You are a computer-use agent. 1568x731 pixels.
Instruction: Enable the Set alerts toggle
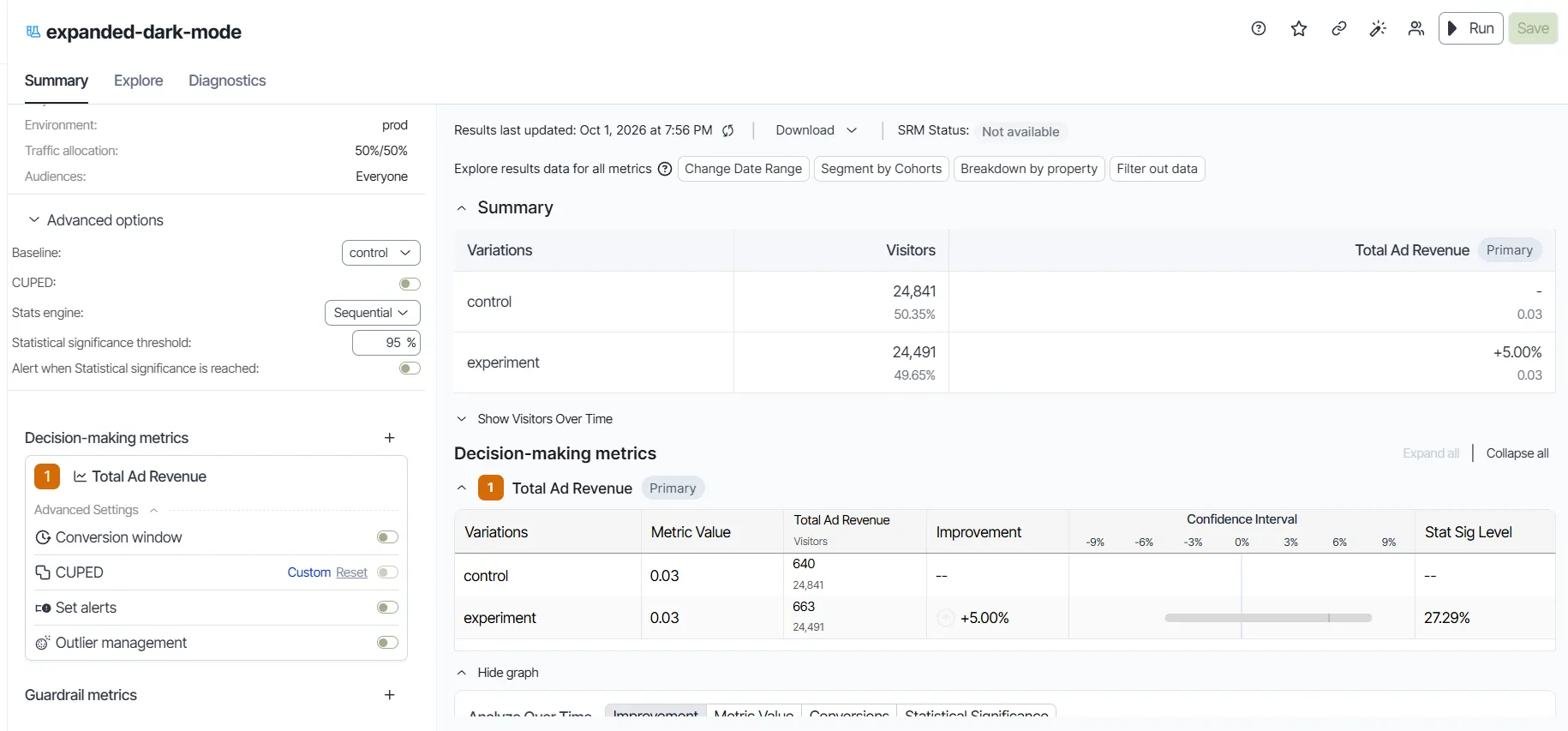point(387,608)
